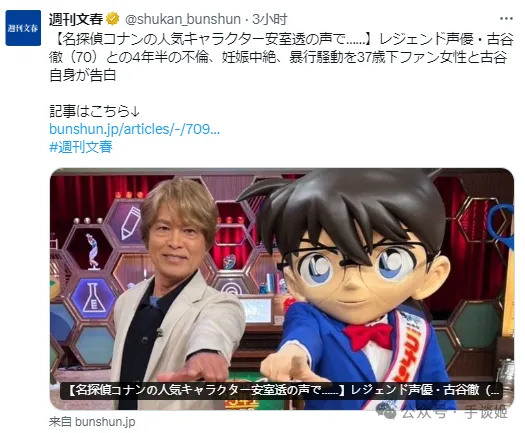Click the statue figurine hexagon in image
Viewport: 525px width, 433px height.
90,249
